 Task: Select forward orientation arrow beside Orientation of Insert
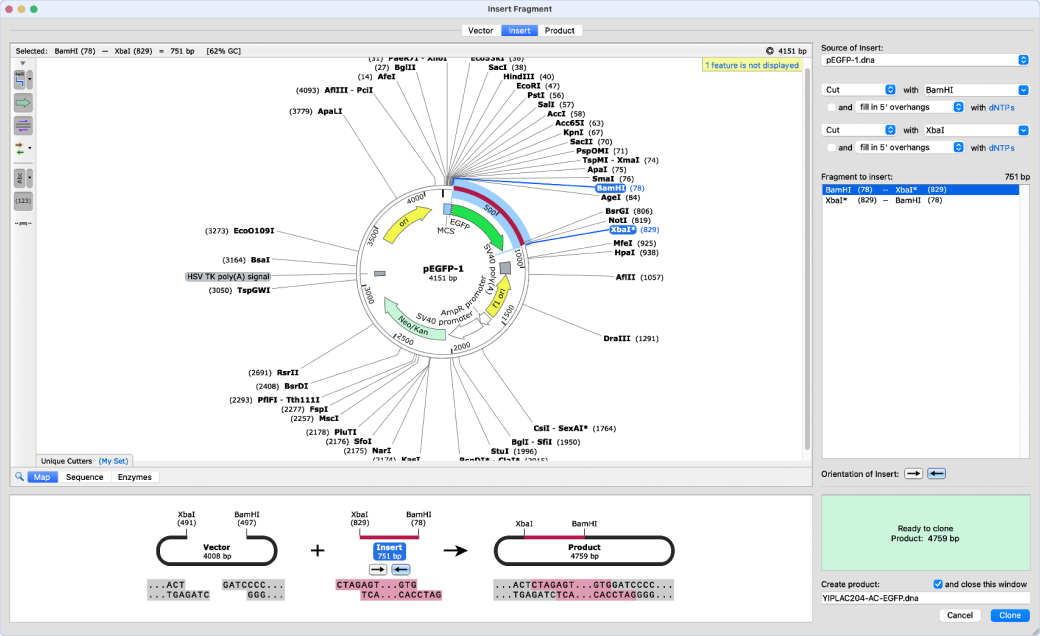pyautogui.click(x=913, y=474)
